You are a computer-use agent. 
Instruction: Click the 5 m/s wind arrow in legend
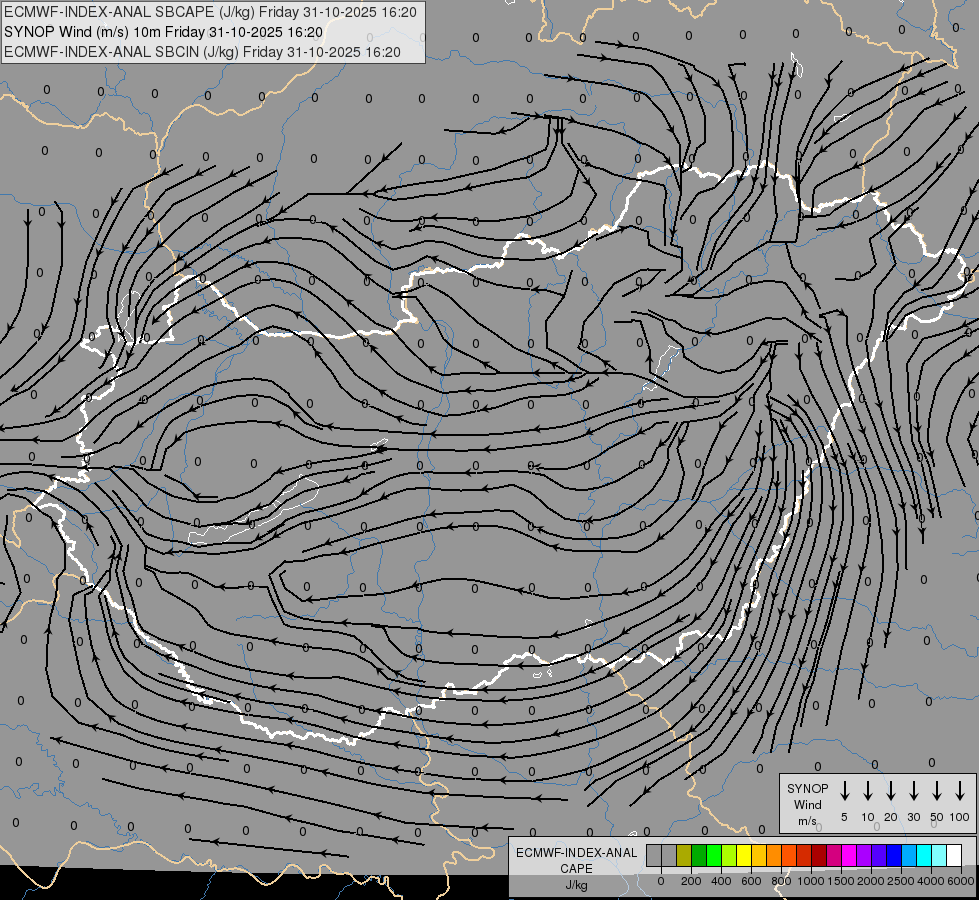click(844, 791)
